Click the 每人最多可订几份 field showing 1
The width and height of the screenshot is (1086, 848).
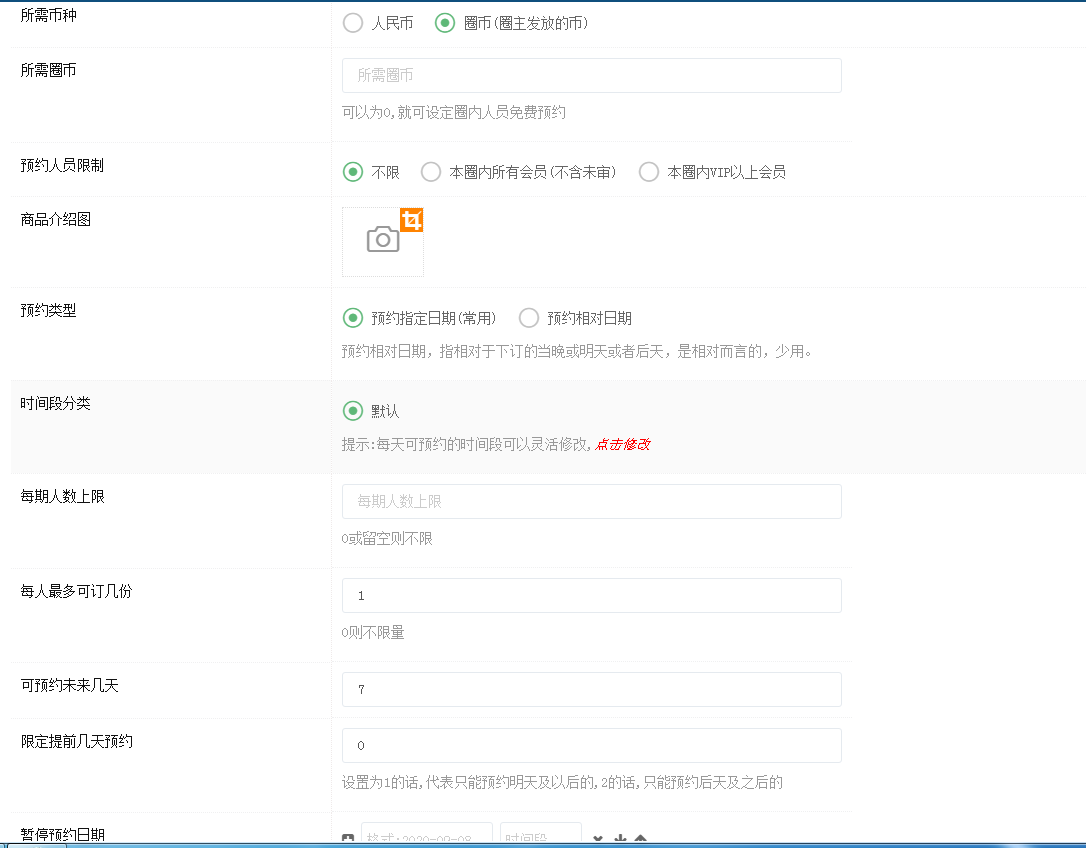(591, 595)
